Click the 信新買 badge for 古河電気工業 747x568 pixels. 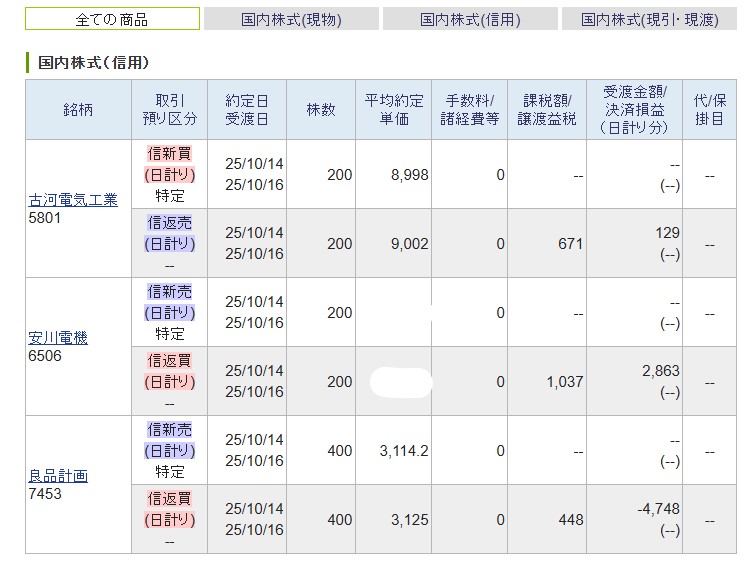coord(169,153)
